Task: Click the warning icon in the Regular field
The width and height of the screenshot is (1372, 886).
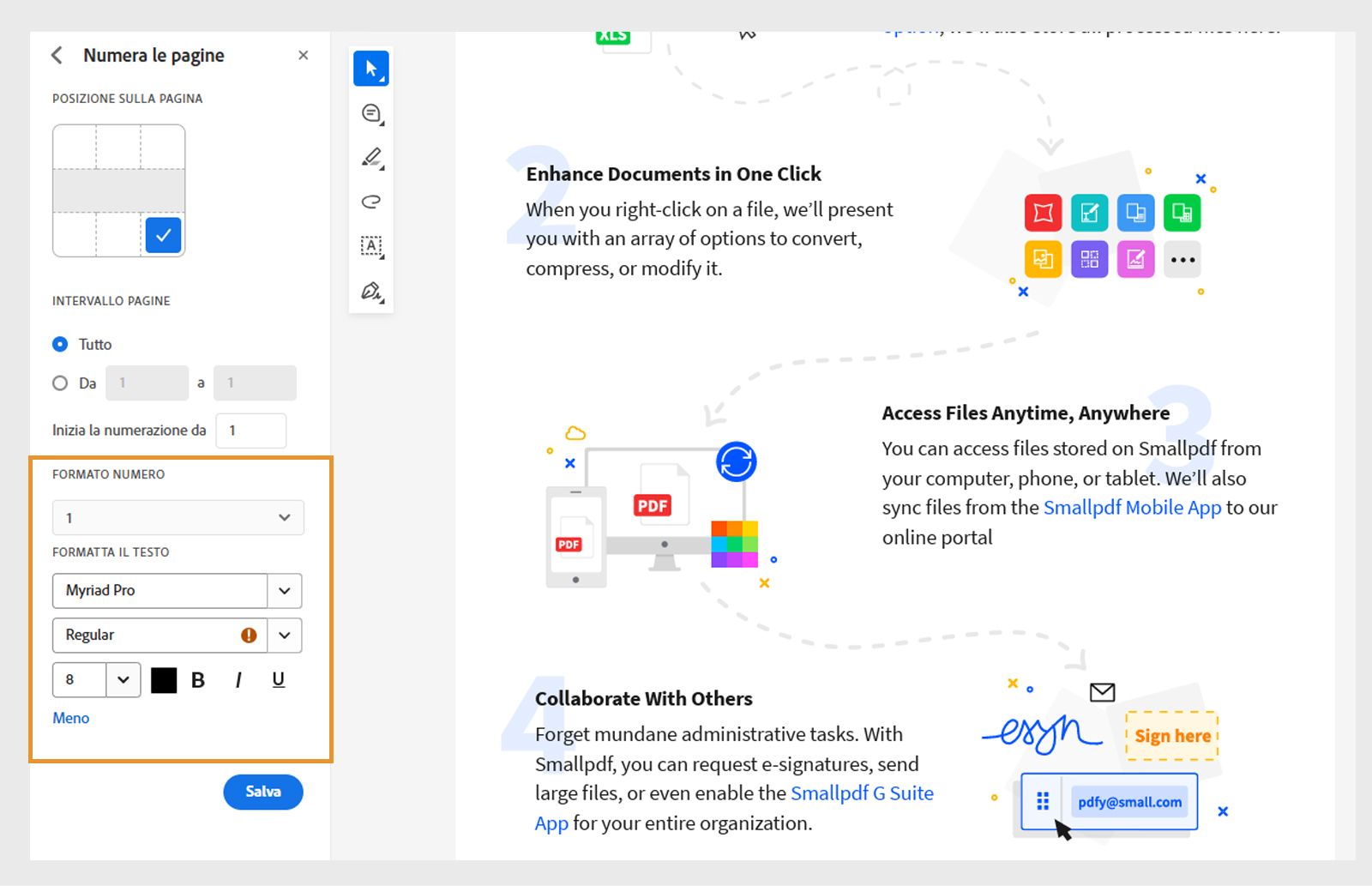Action: point(249,636)
